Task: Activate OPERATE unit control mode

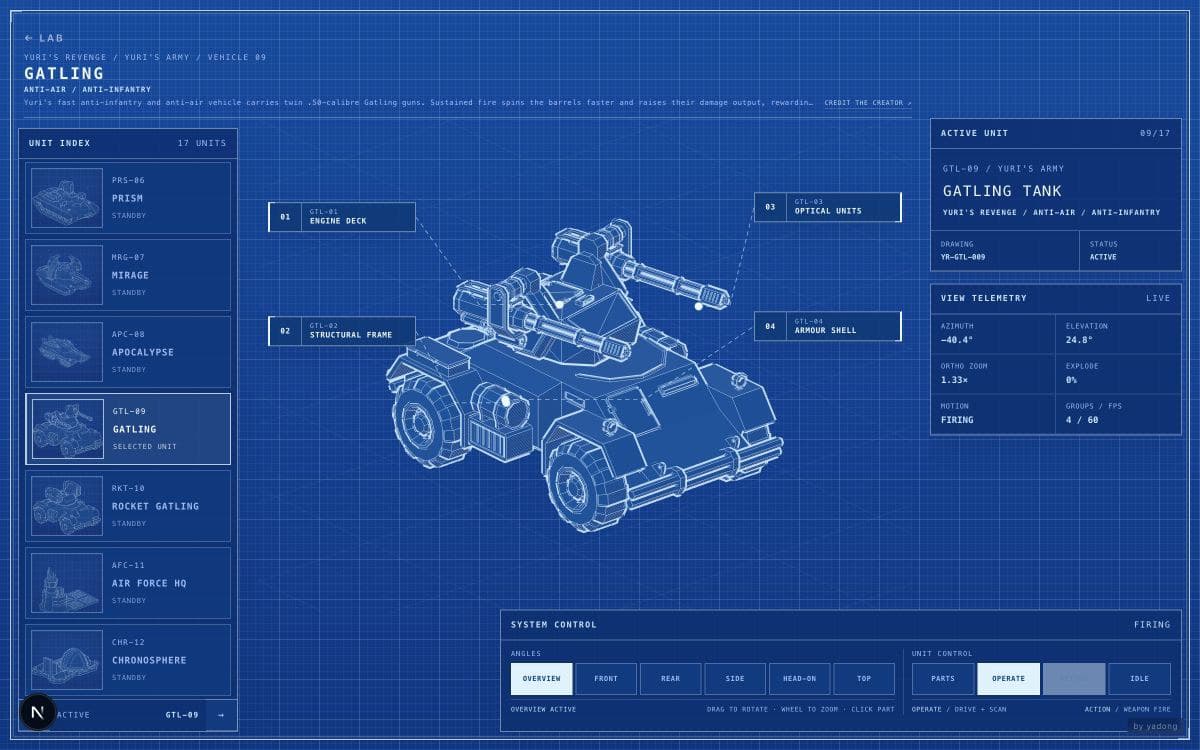Action: click(x=1008, y=678)
